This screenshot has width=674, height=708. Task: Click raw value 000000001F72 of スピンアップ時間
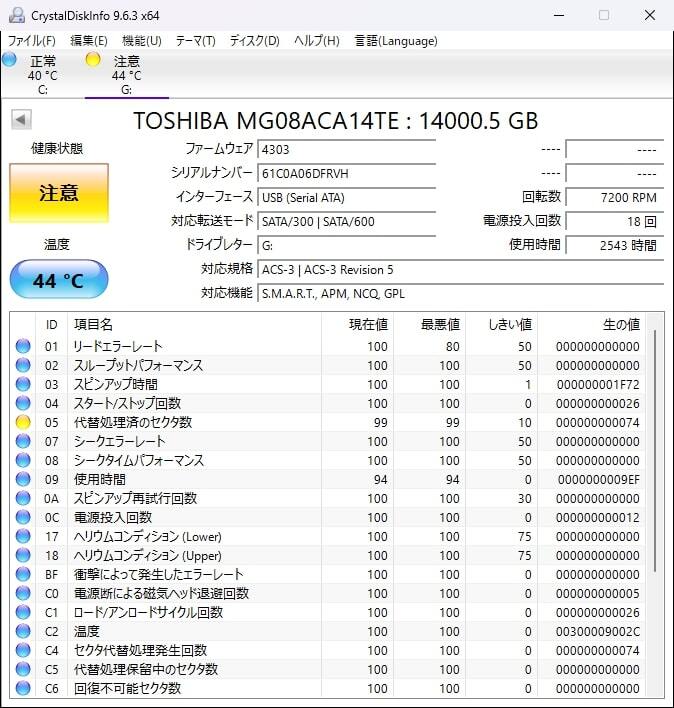(598, 384)
